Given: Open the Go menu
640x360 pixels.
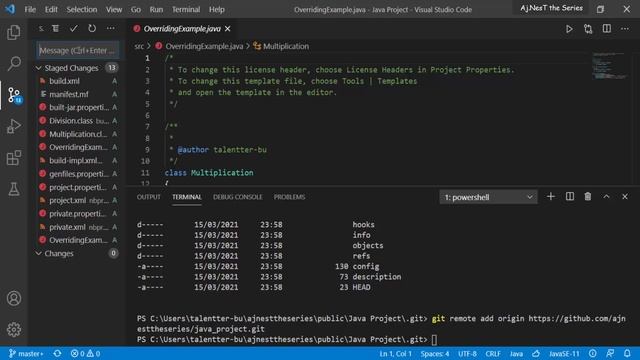Looking at the screenshot, I should 136,9.
